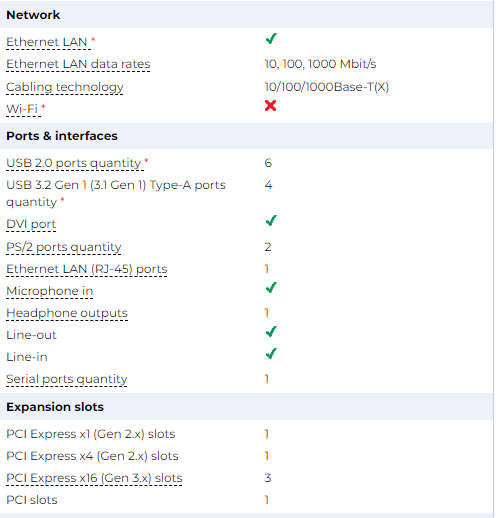The height and width of the screenshot is (518, 504).
Task: Click the Microphone in green checkmark
Action: 271,288
